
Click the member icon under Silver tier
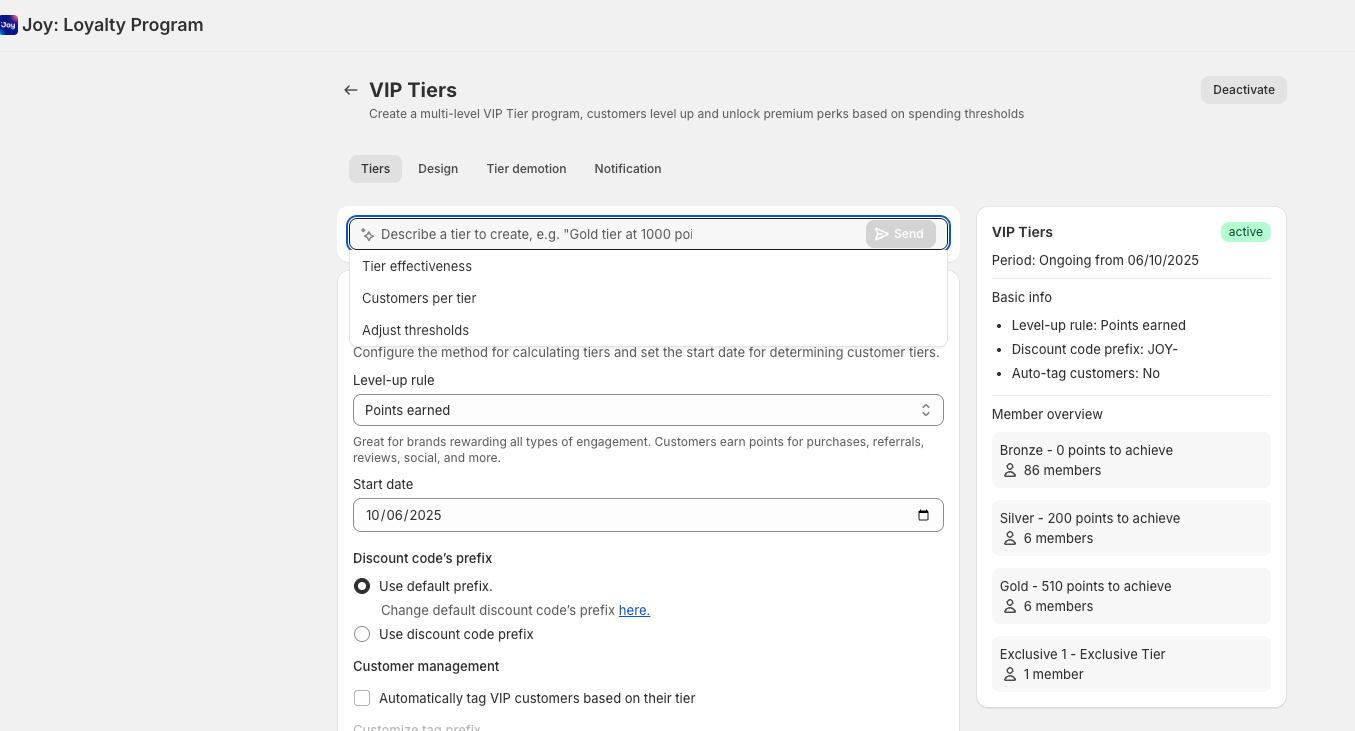click(x=1009, y=538)
